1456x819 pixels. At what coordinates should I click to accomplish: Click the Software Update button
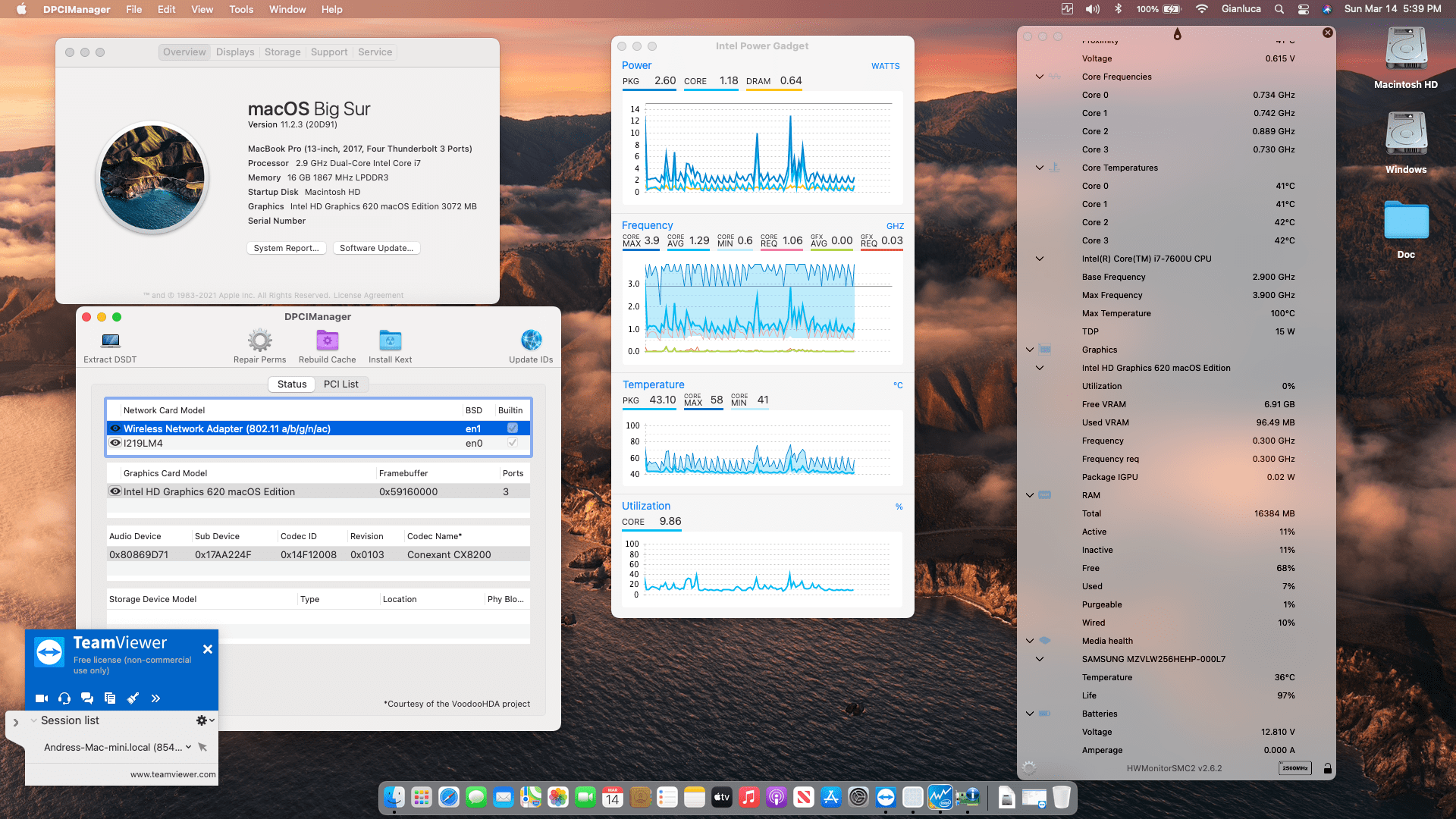pyautogui.click(x=376, y=248)
